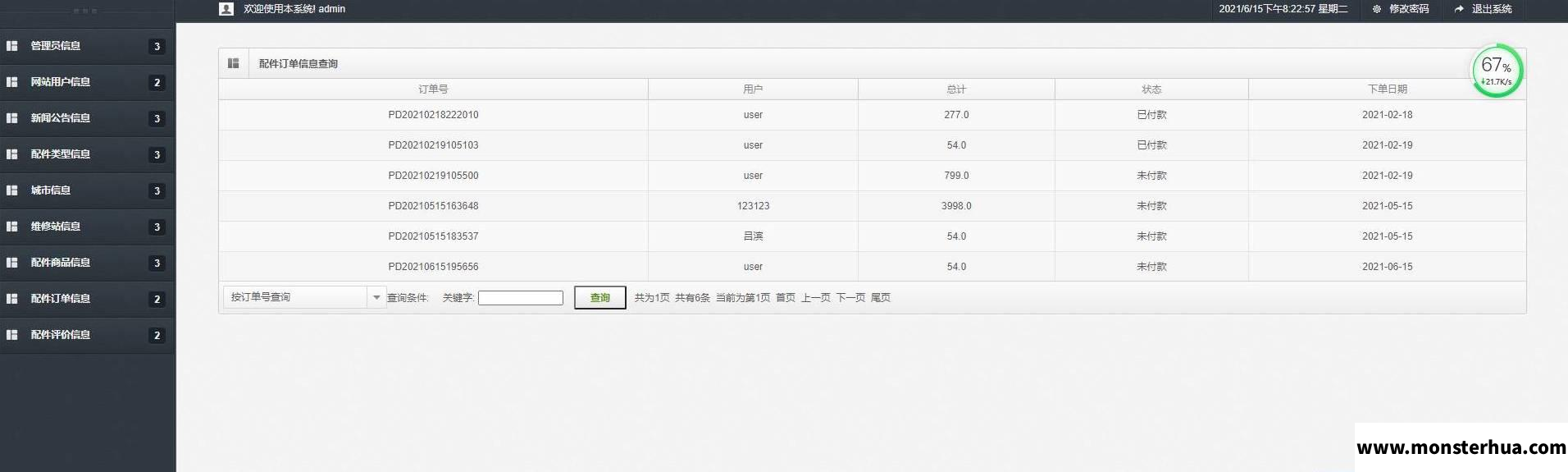The height and width of the screenshot is (472, 1568).
Task: Select order PD20210615195656
Action: click(433, 267)
